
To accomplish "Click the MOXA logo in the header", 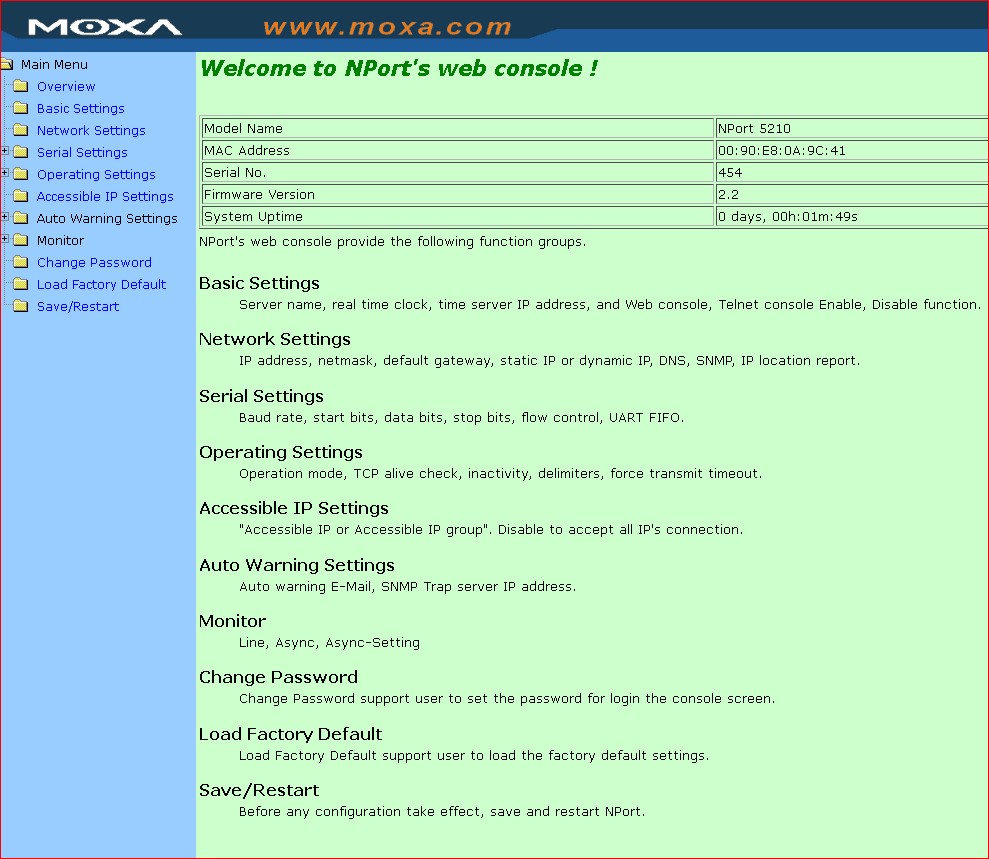I will pyautogui.click(x=105, y=27).
